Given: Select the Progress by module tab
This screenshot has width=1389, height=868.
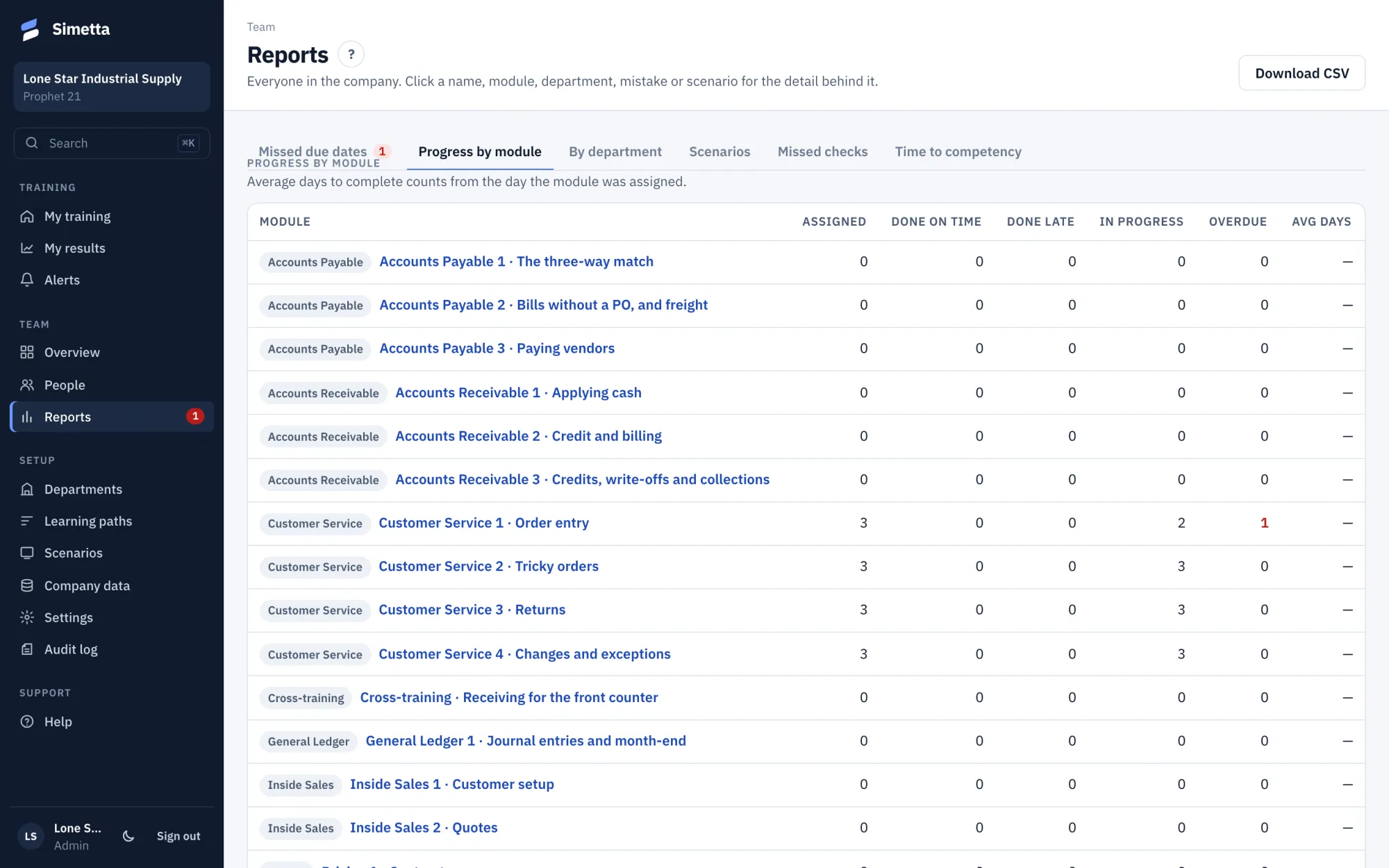Looking at the screenshot, I should (480, 151).
